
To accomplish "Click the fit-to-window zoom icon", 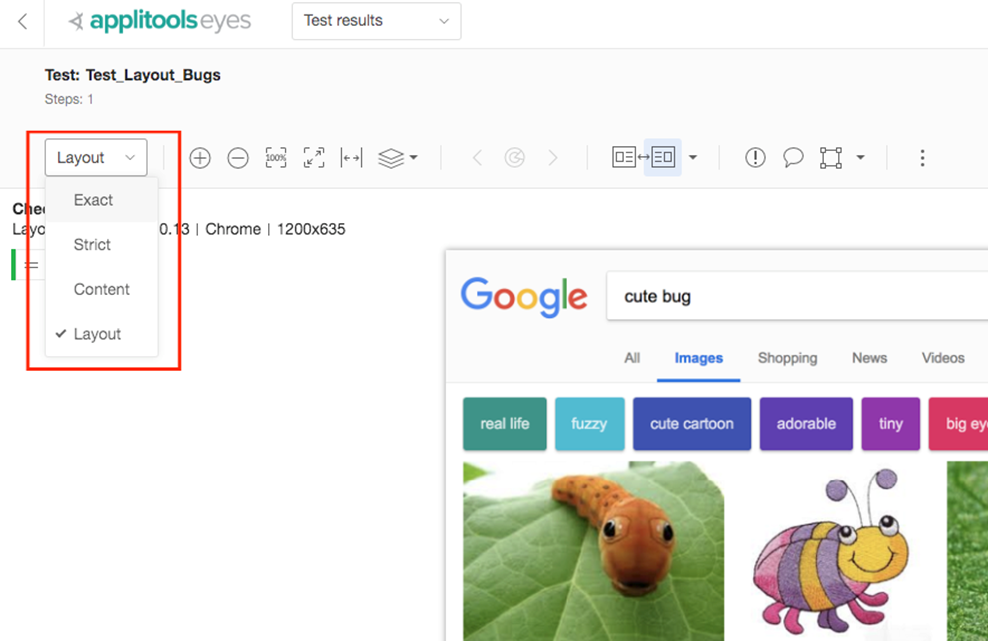I will click(x=314, y=157).
